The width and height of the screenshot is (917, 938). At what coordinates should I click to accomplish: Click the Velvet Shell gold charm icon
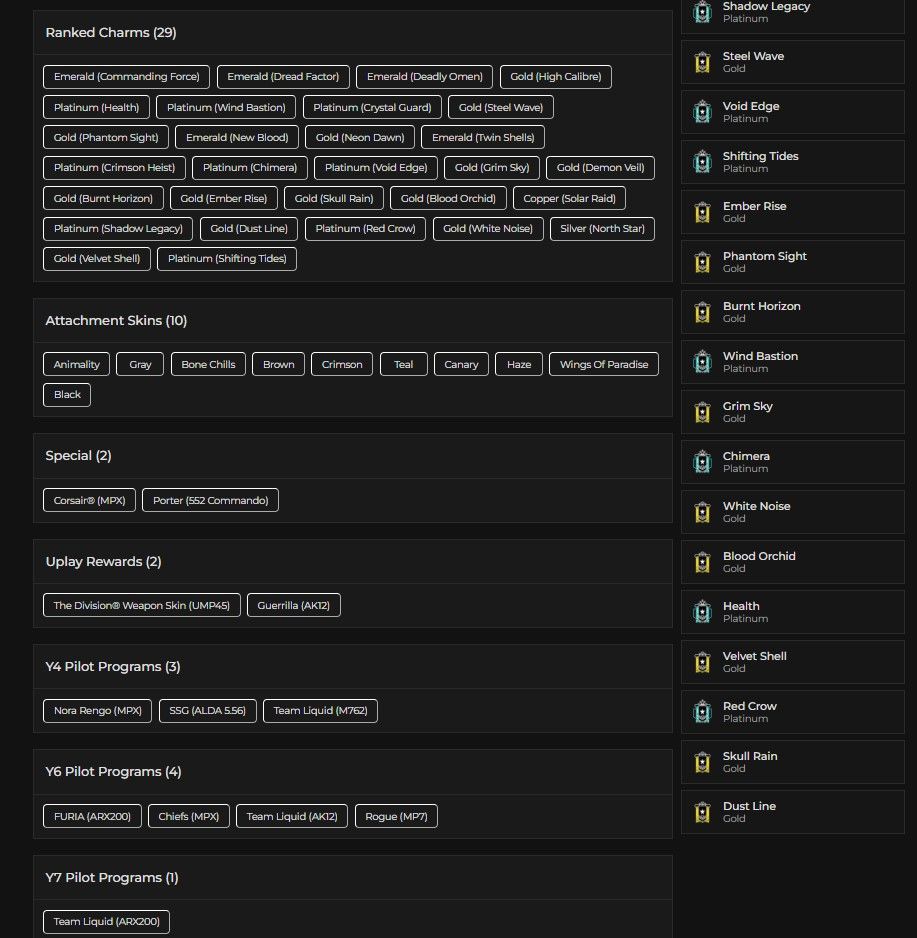[702, 662]
